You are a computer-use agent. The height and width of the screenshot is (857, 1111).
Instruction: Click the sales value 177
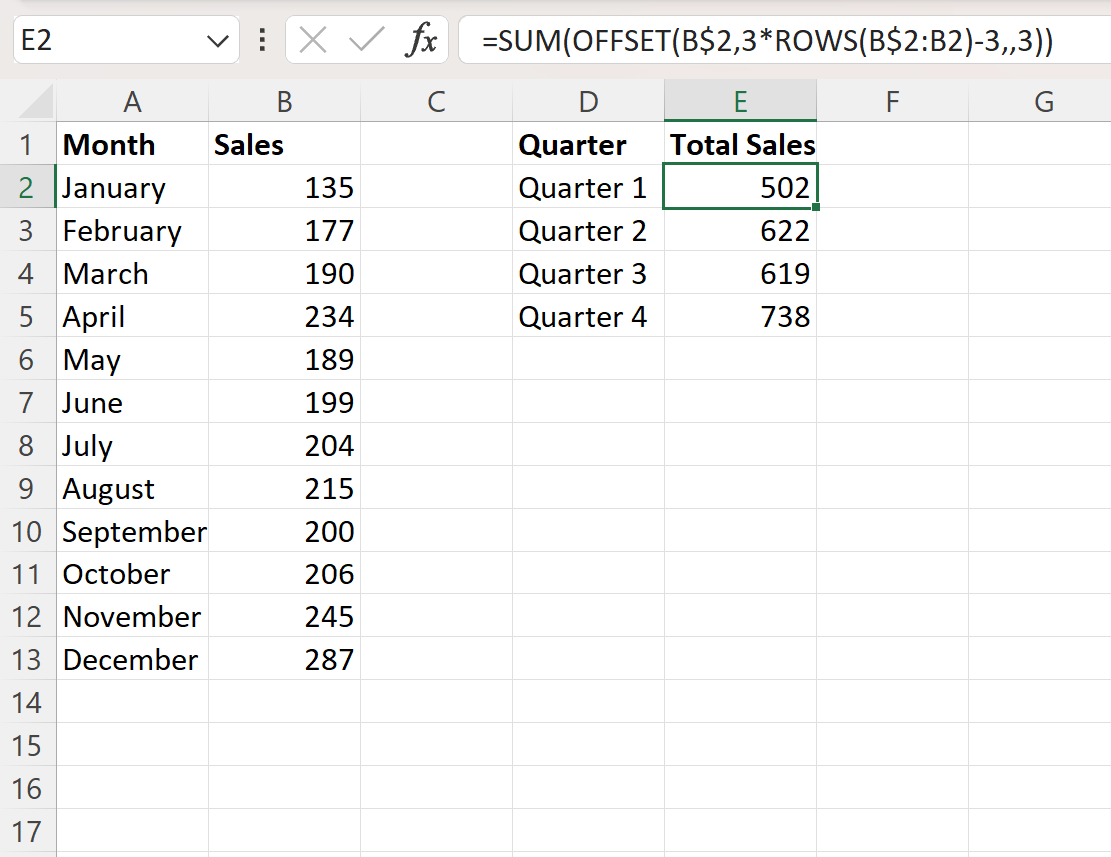point(284,231)
